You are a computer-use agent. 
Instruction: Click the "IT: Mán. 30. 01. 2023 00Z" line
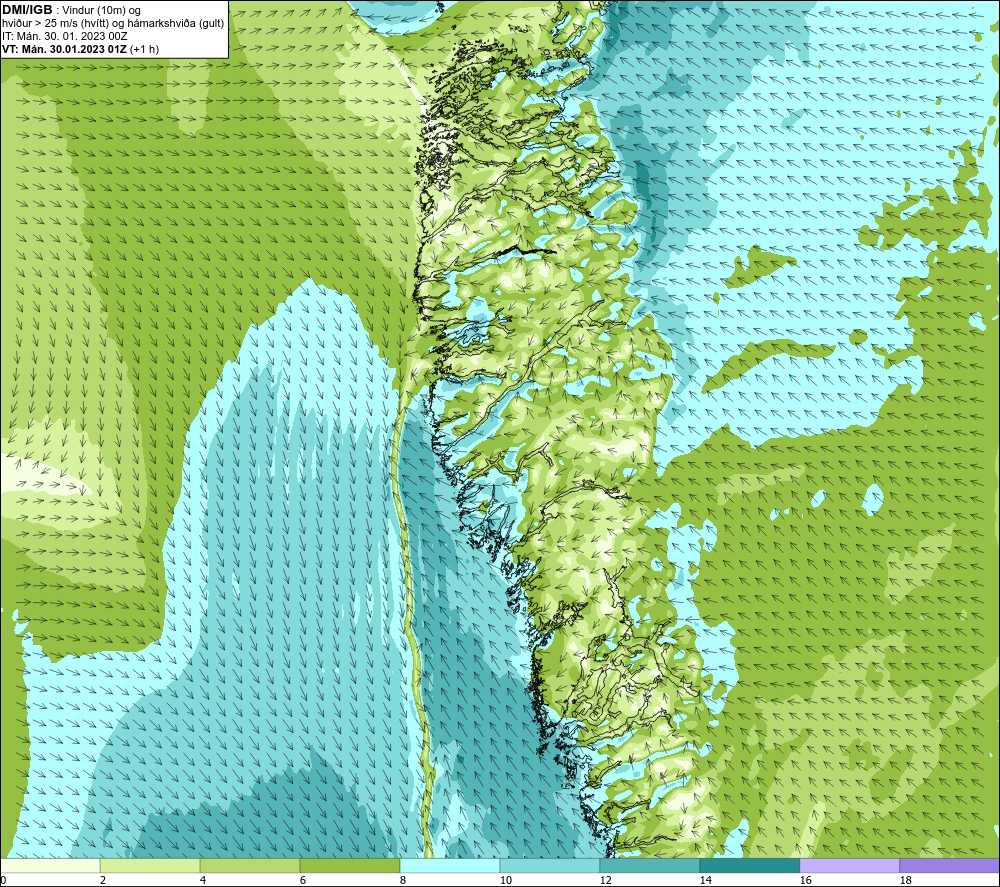[x=64, y=36]
